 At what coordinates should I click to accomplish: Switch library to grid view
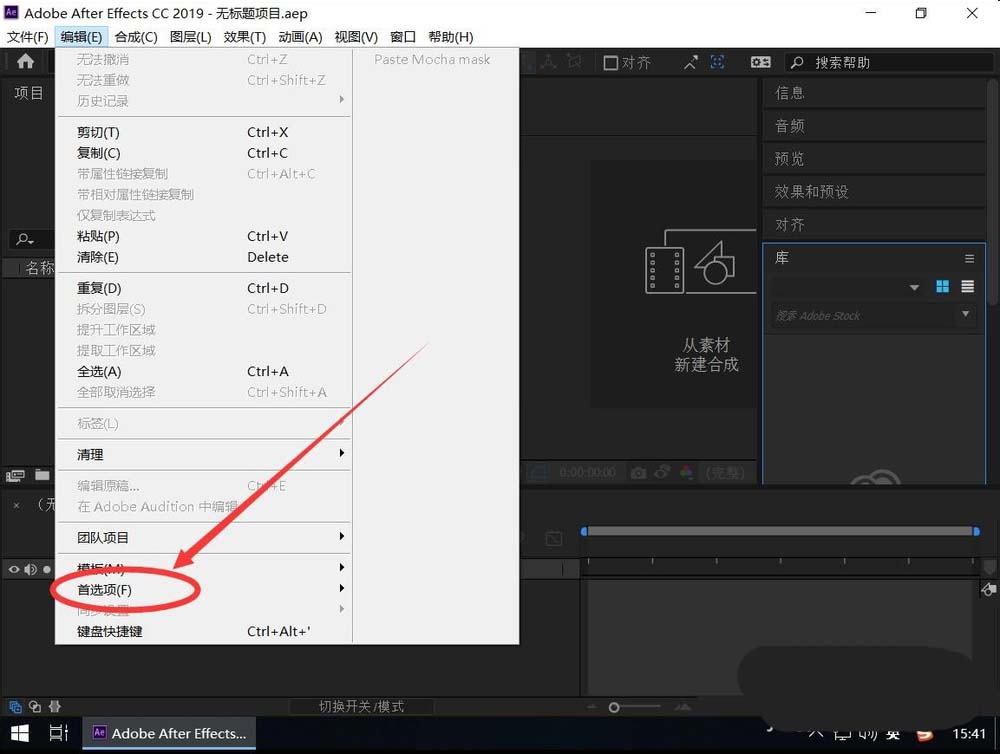[x=943, y=286]
